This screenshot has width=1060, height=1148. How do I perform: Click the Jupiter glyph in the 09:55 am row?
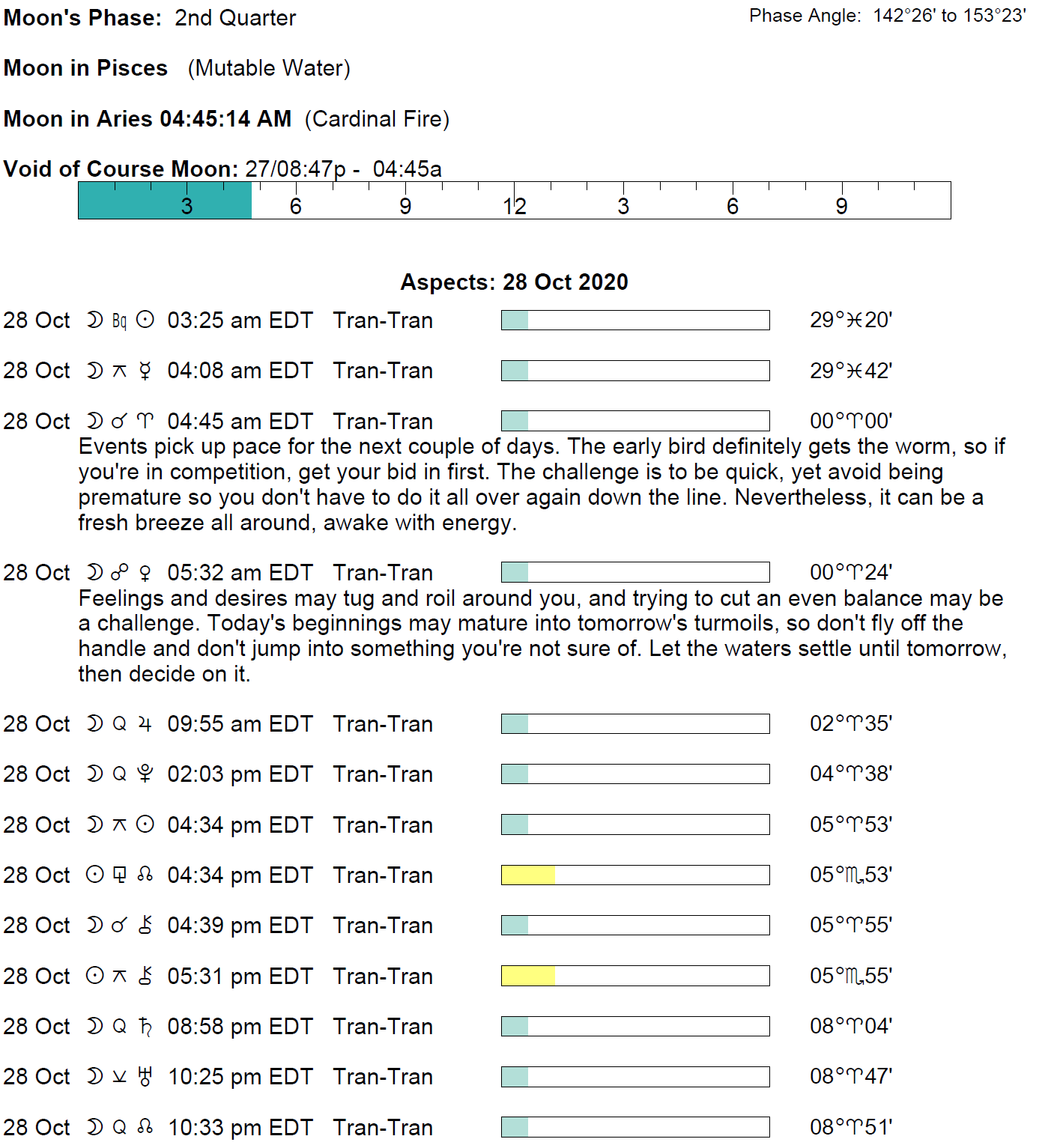[145, 724]
